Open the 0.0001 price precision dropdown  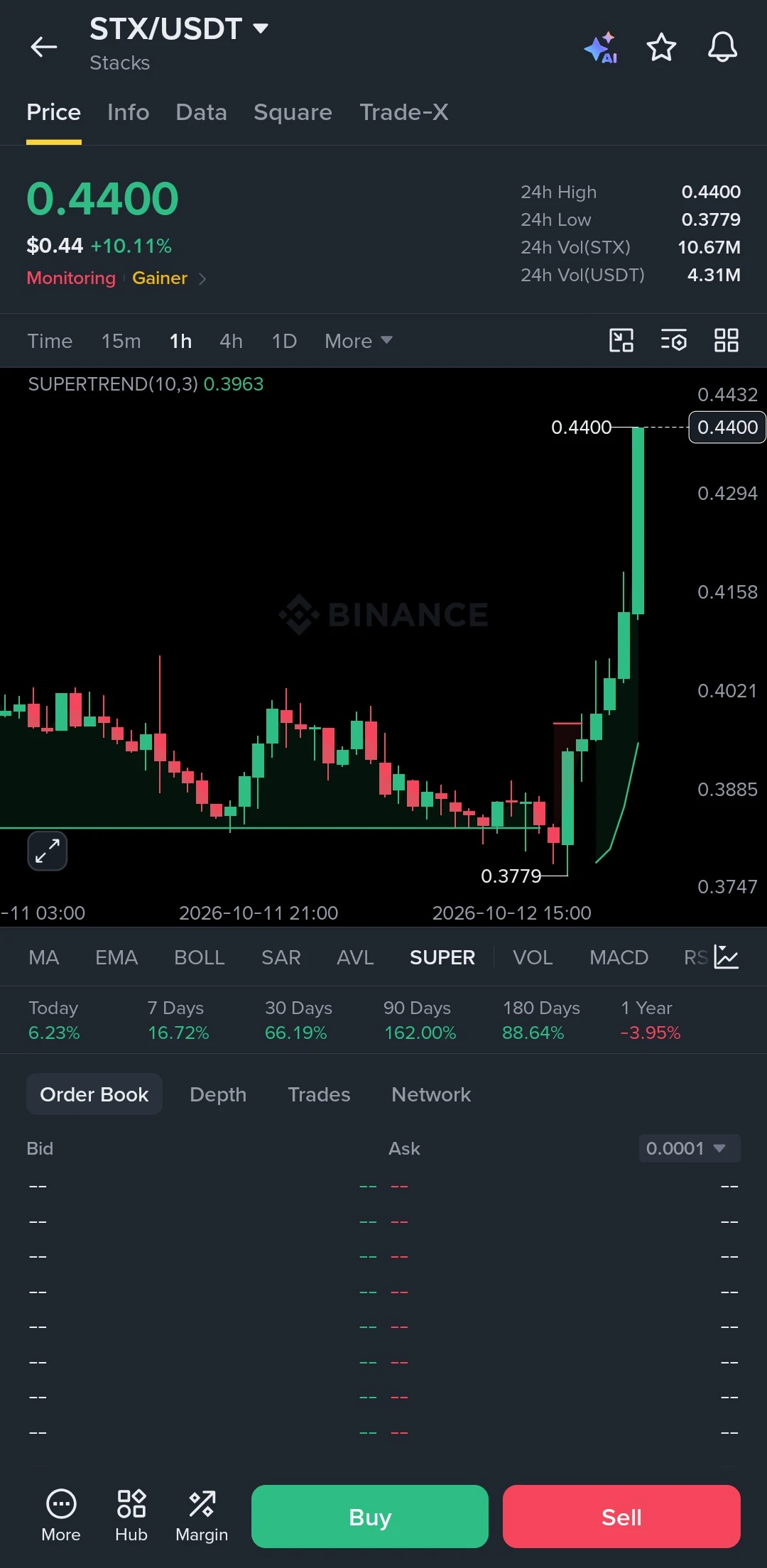pos(690,1148)
